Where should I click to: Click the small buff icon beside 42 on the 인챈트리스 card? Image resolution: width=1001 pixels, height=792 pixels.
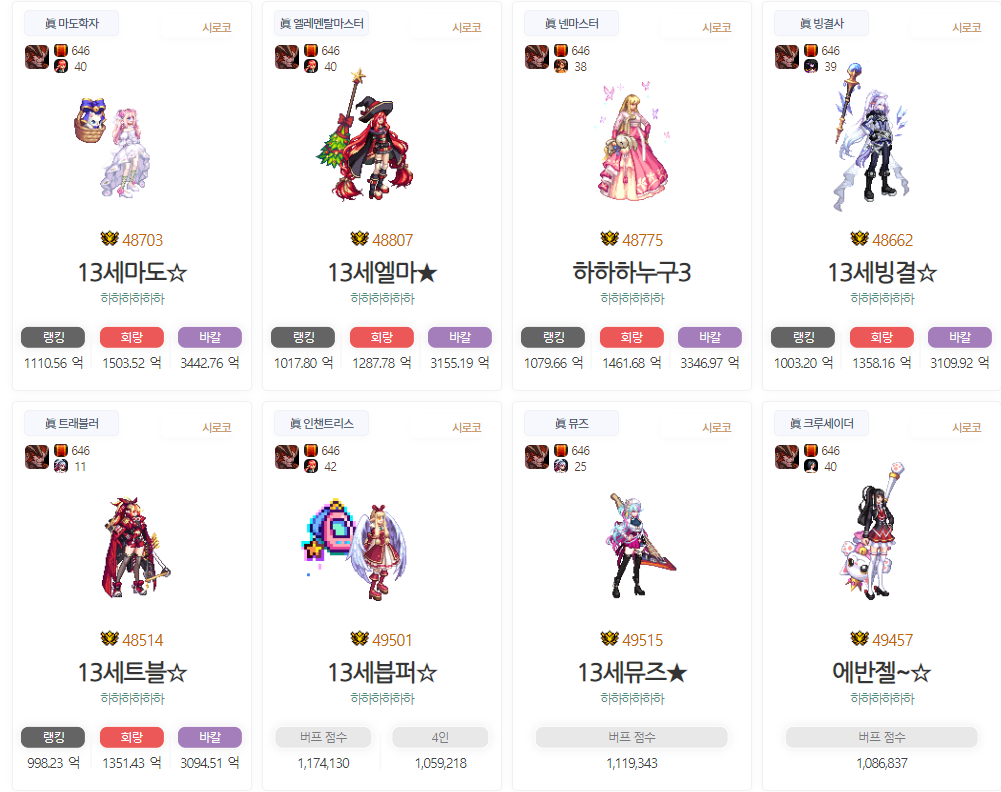coord(311,467)
